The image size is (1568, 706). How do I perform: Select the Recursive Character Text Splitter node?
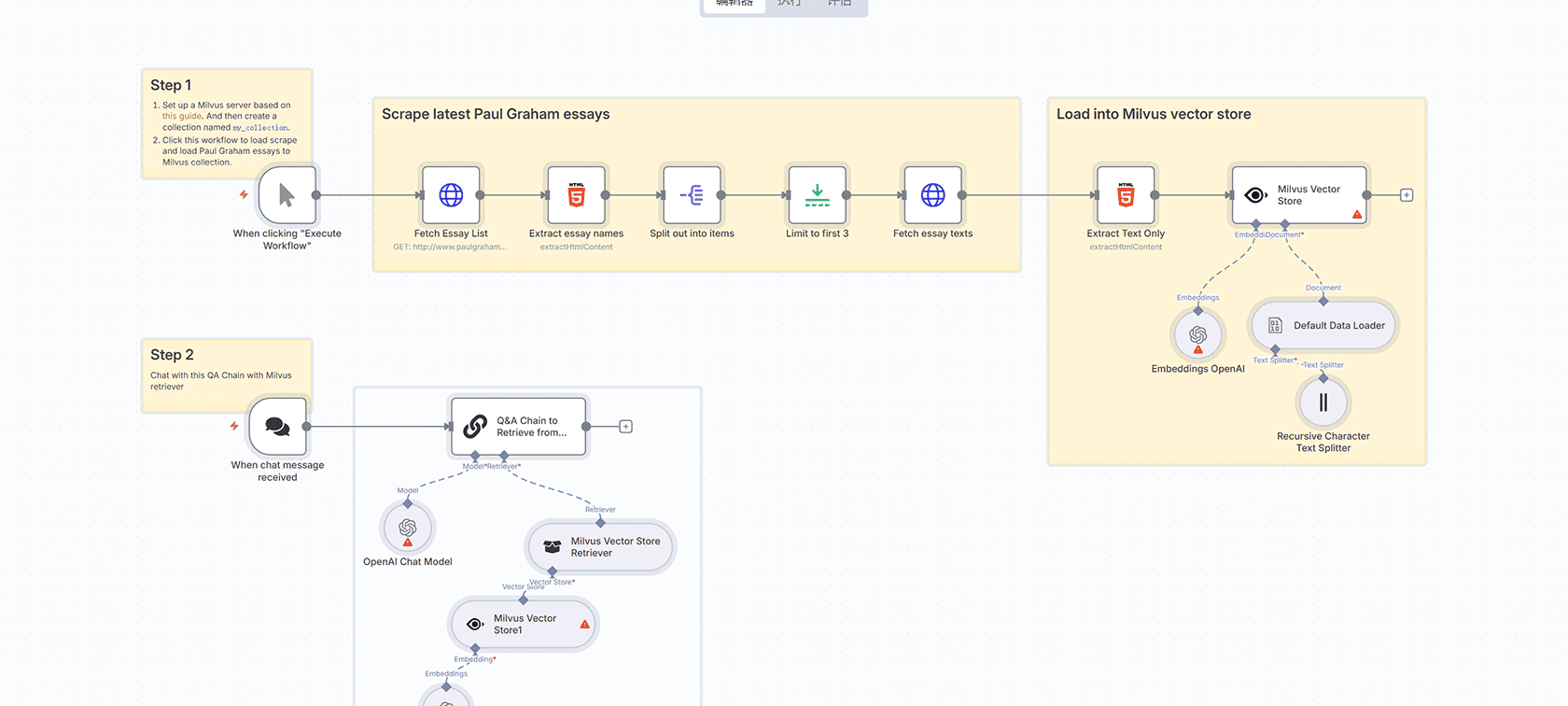point(1323,402)
